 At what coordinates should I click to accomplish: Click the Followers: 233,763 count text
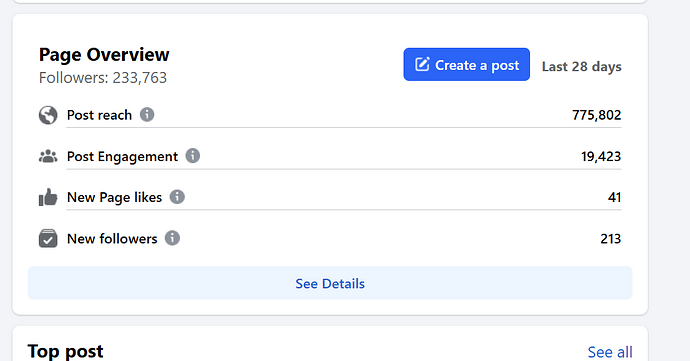pos(103,78)
